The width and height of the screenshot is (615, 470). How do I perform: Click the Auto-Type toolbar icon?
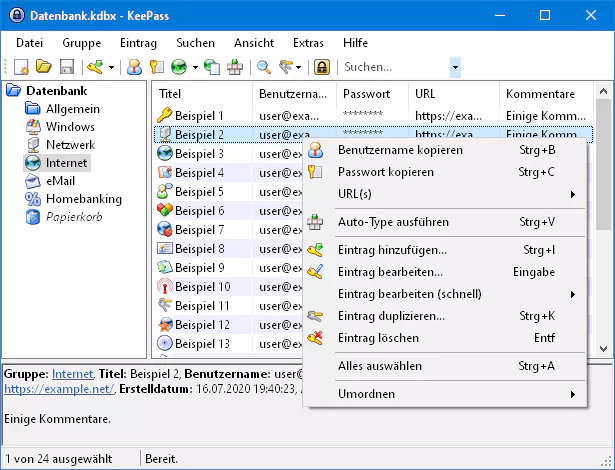click(235, 67)
